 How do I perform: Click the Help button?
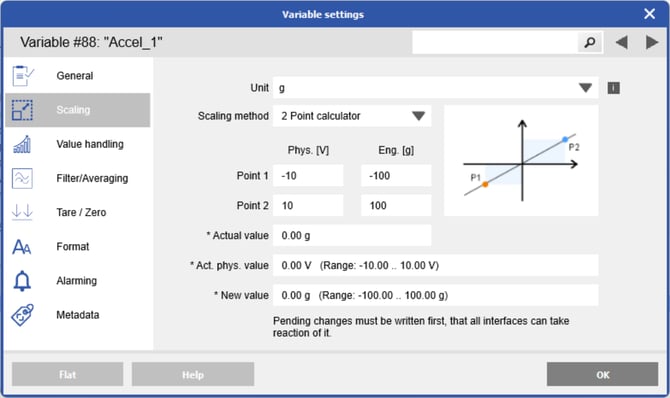click(x=193, y=374)
